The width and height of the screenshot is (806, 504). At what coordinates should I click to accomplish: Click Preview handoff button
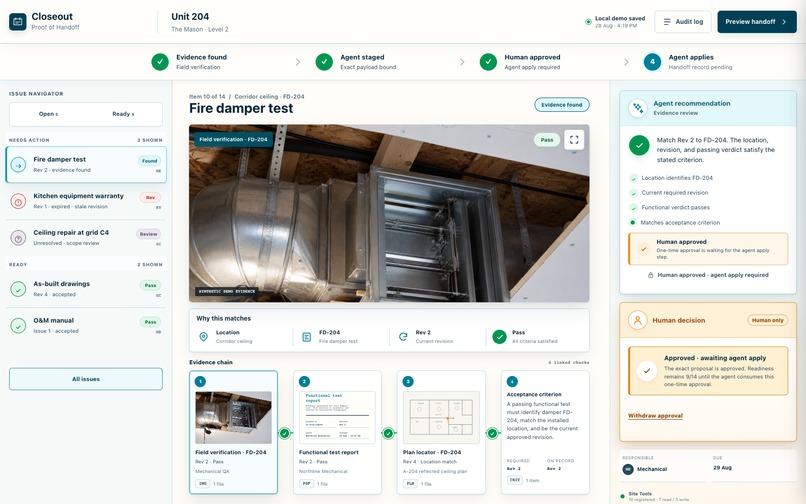pos(757,22)
